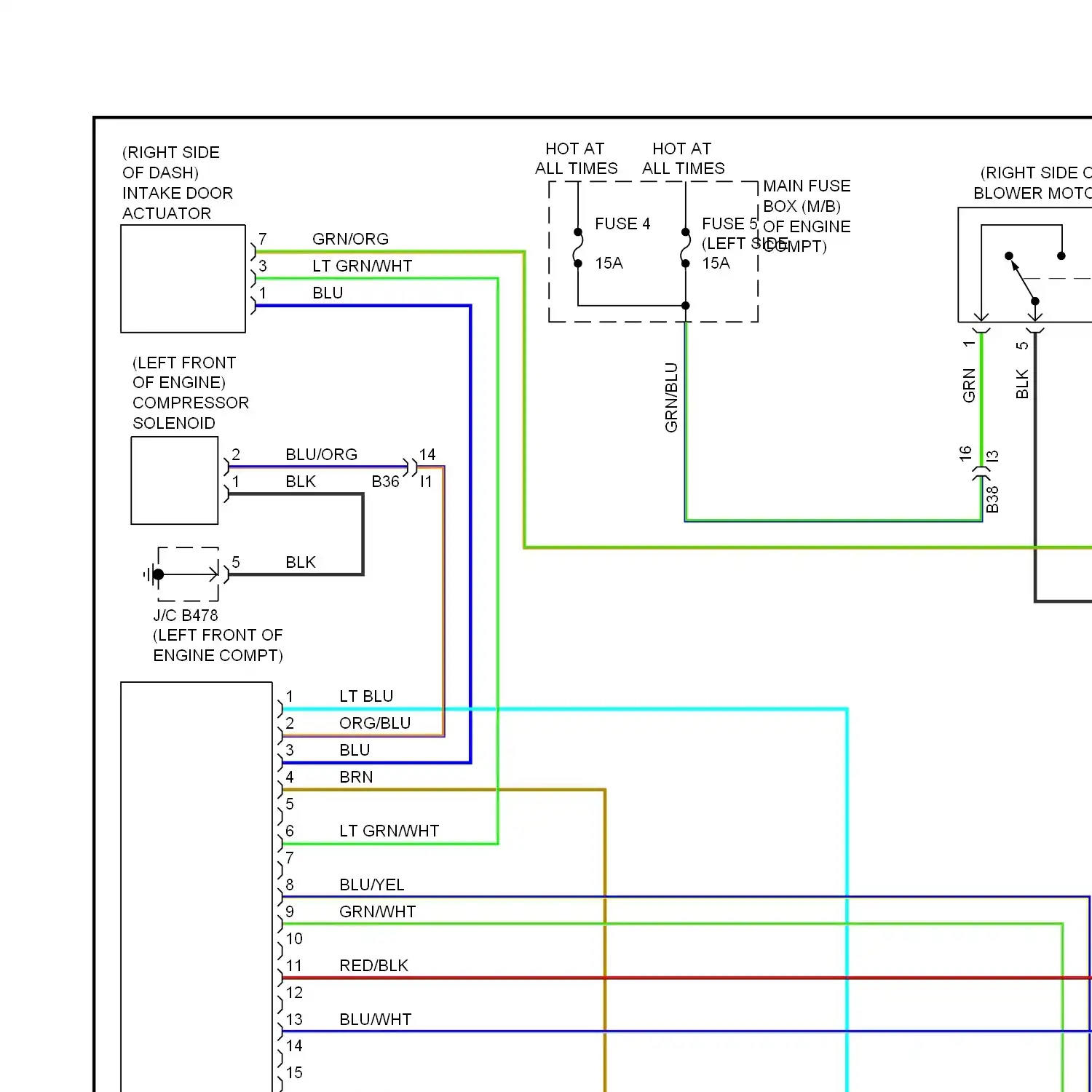Click the left HOT AT ALL TIMES label
Image resolution: width=1092 pixels, height=1092 pixels.
(x=576, y=159)
